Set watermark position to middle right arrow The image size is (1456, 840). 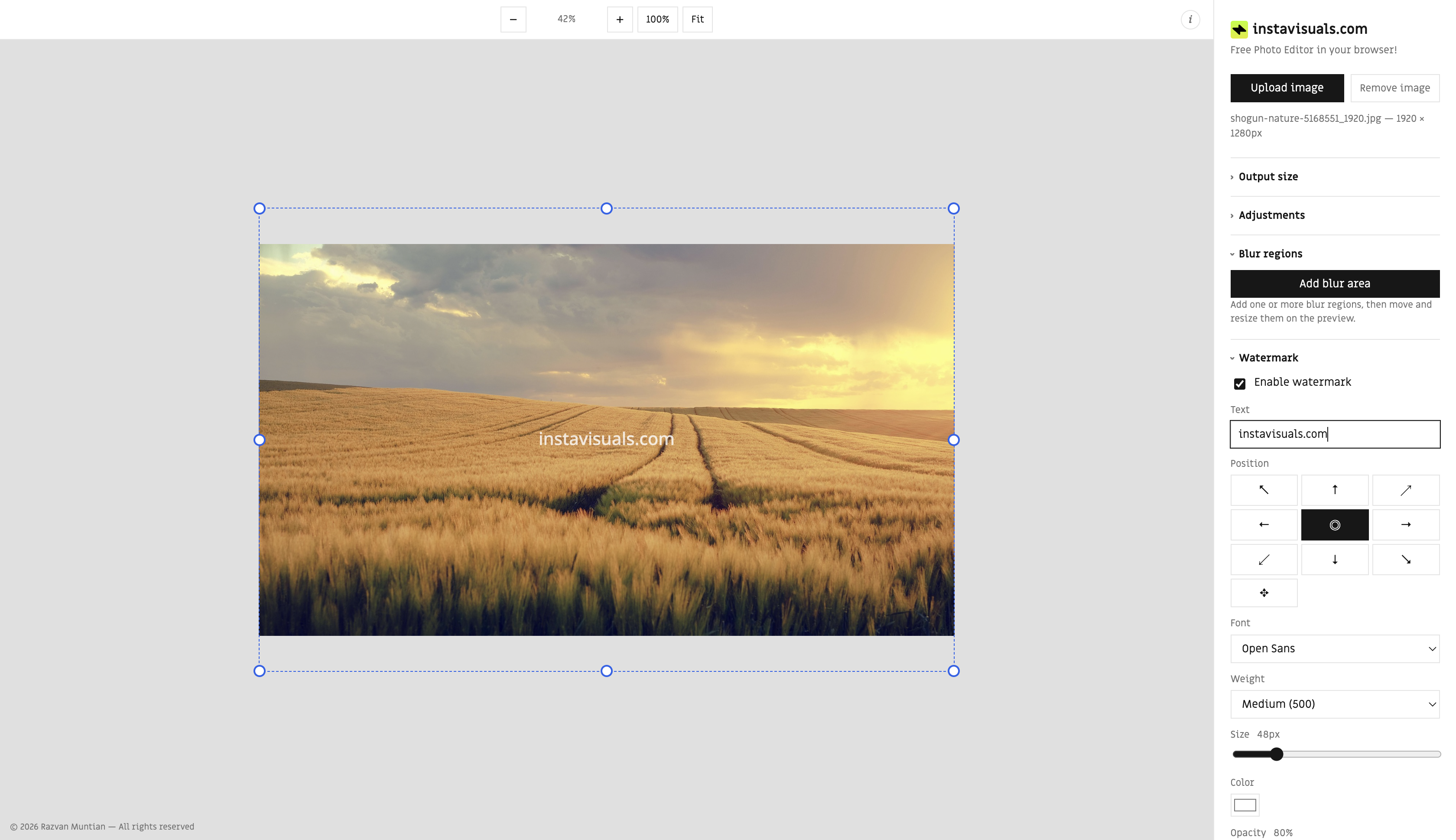pos(1405,524)
